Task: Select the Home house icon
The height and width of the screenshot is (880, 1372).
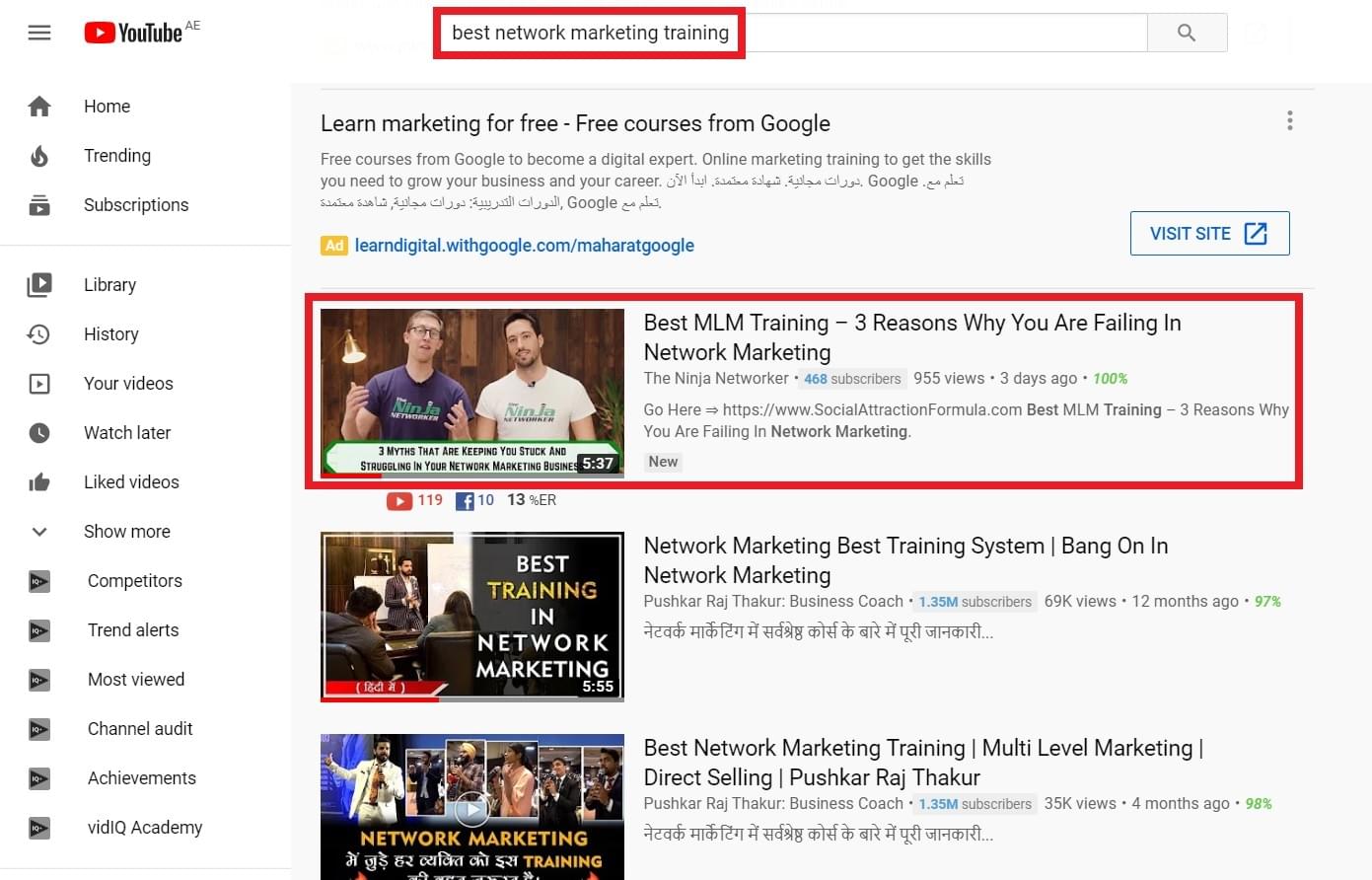Action: [x=39, y=107]
